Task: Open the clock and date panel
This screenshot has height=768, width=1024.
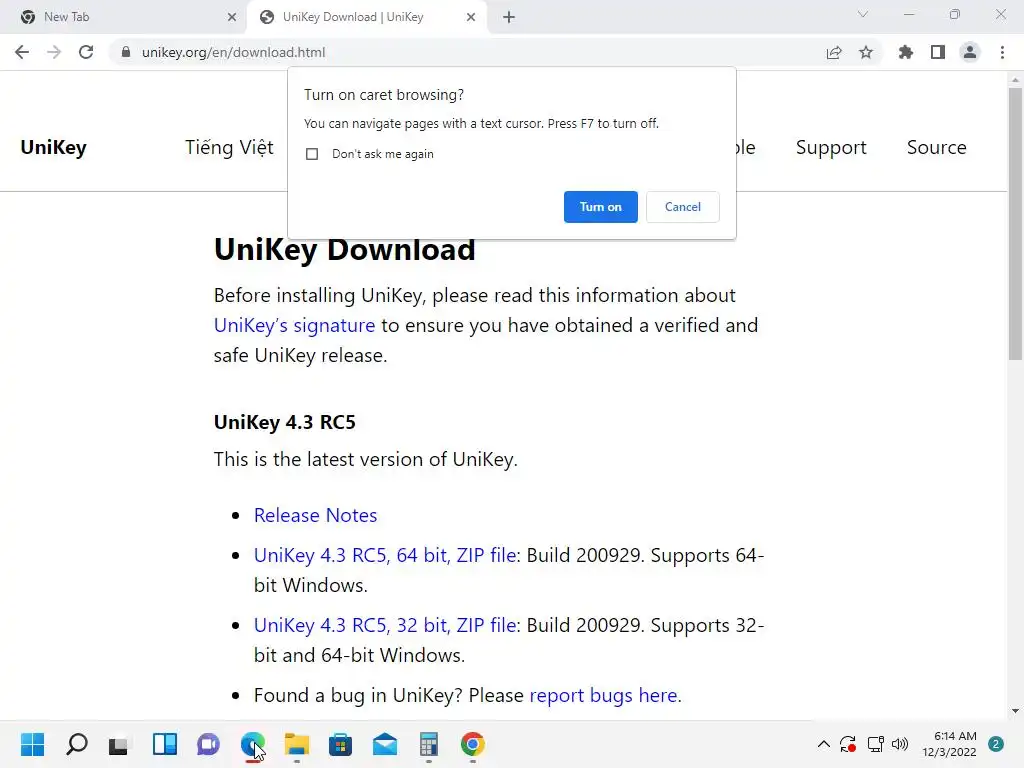Action: pos(949,744)
